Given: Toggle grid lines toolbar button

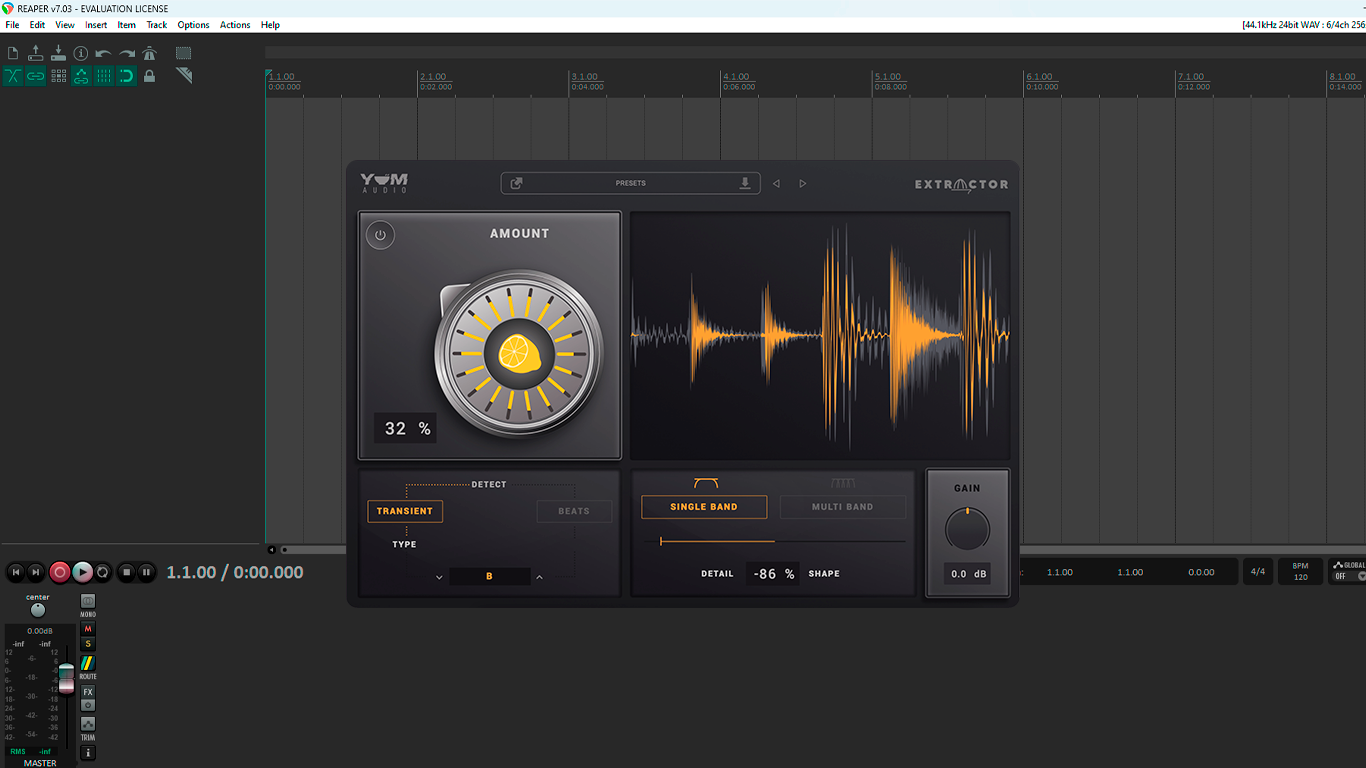Looking at the screenshot, I should click(x=104, y=76).
